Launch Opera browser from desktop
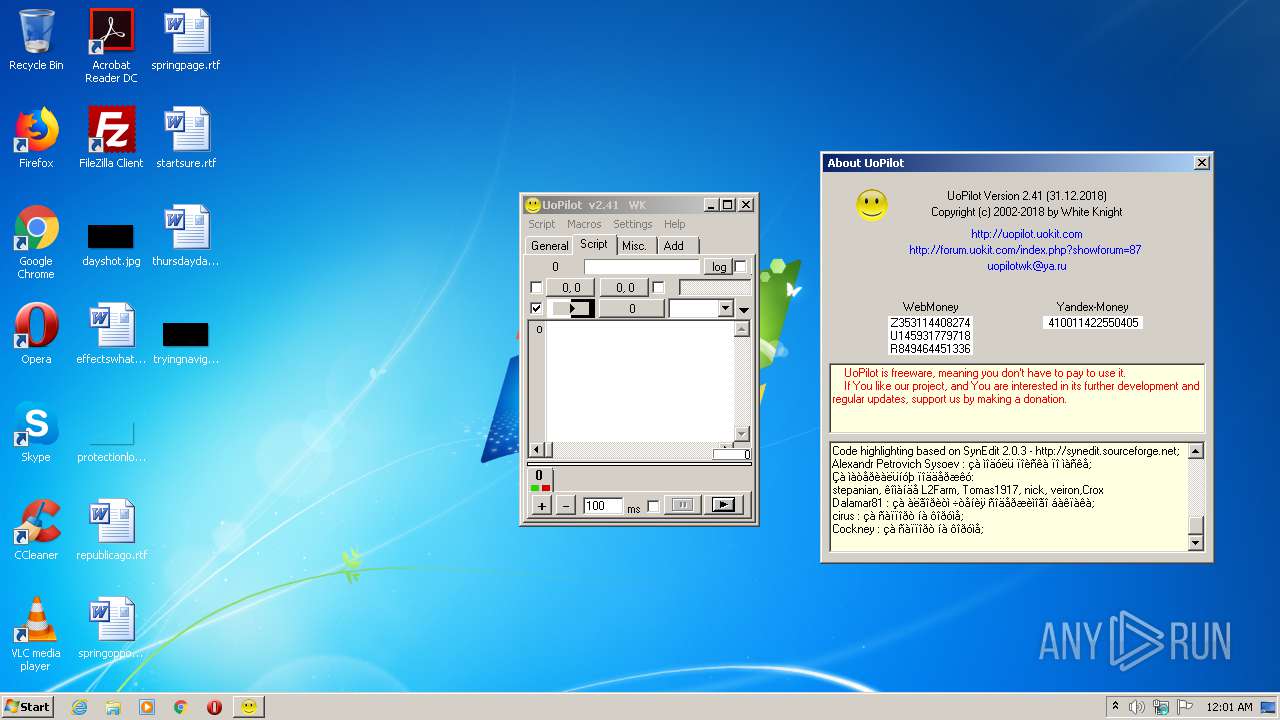 (x=36, y=334)
